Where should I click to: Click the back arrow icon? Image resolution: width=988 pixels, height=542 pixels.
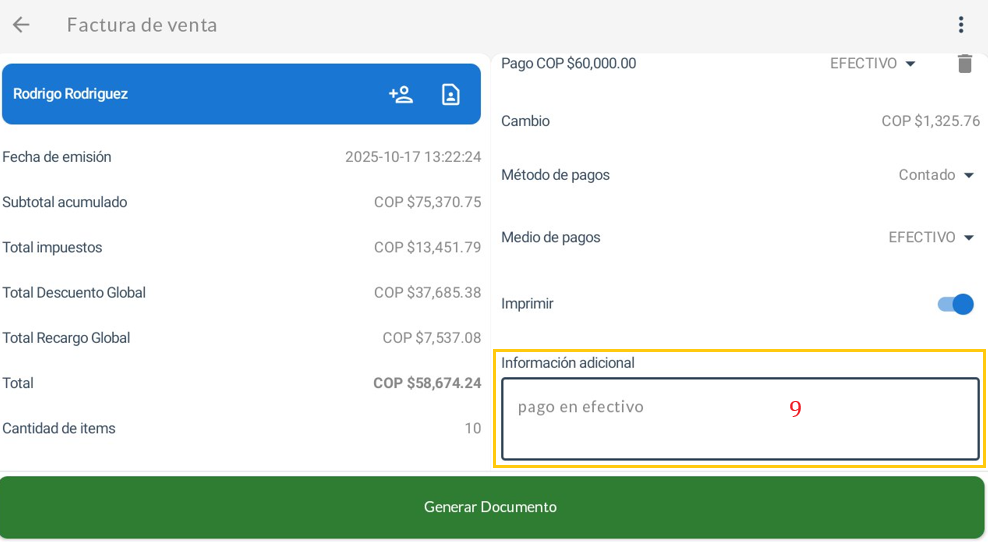point(21,25)
